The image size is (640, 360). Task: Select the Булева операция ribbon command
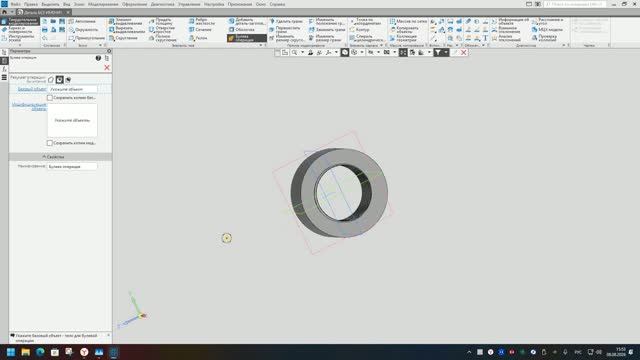pyautogui.click(x=247, y=38)
